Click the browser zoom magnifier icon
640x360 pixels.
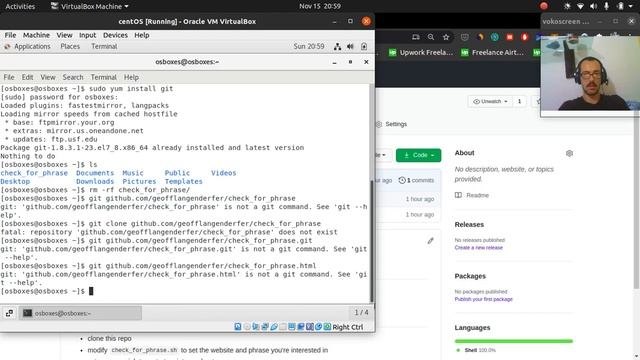(431, 37)
